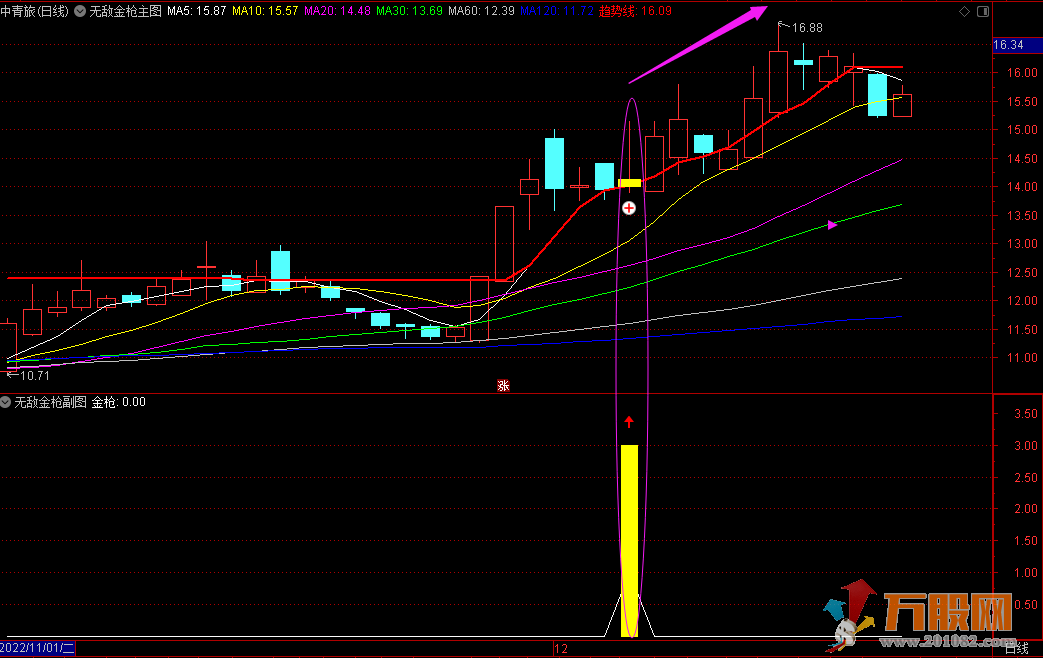Screen dimensions: 1043x658
Task: Open the dropdown circle beside 无敌金枪副图
Action: coord(5,402)
